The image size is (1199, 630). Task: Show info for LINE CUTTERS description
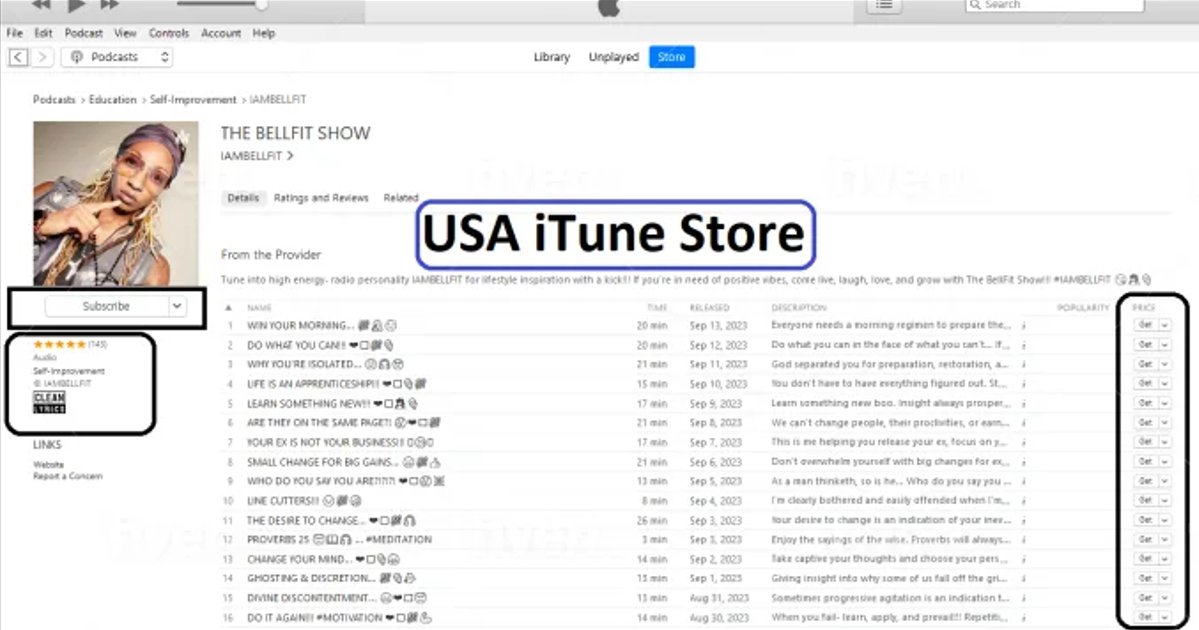pos(1024,501)
